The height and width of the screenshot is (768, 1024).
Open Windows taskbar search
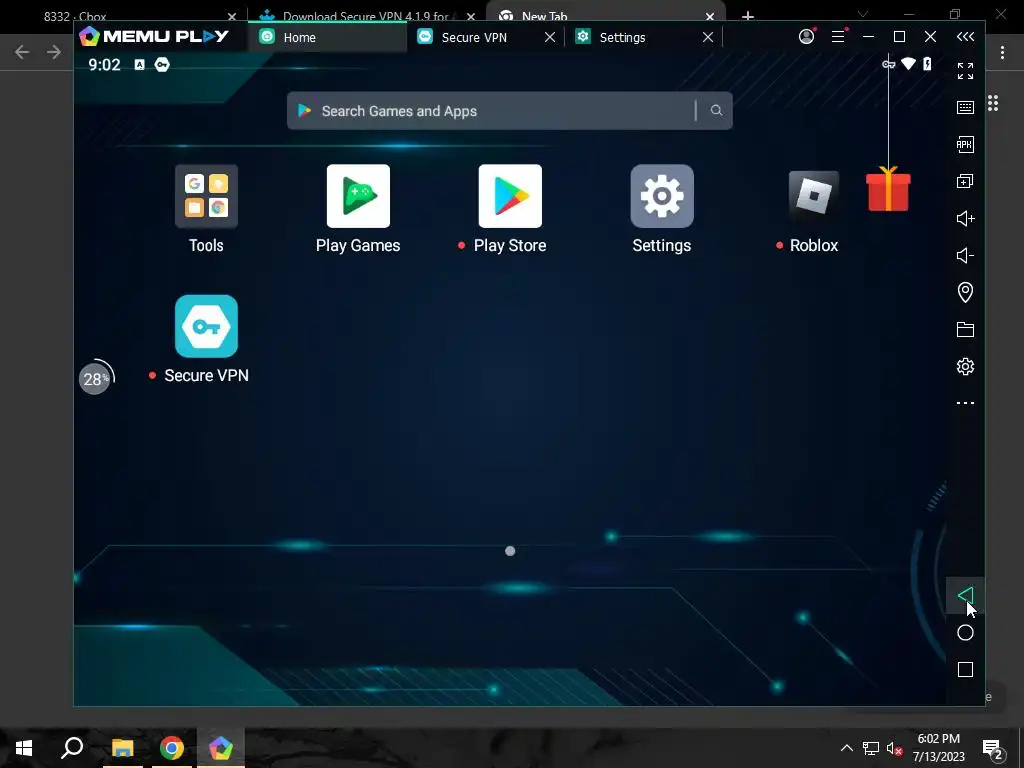[72, 748]
